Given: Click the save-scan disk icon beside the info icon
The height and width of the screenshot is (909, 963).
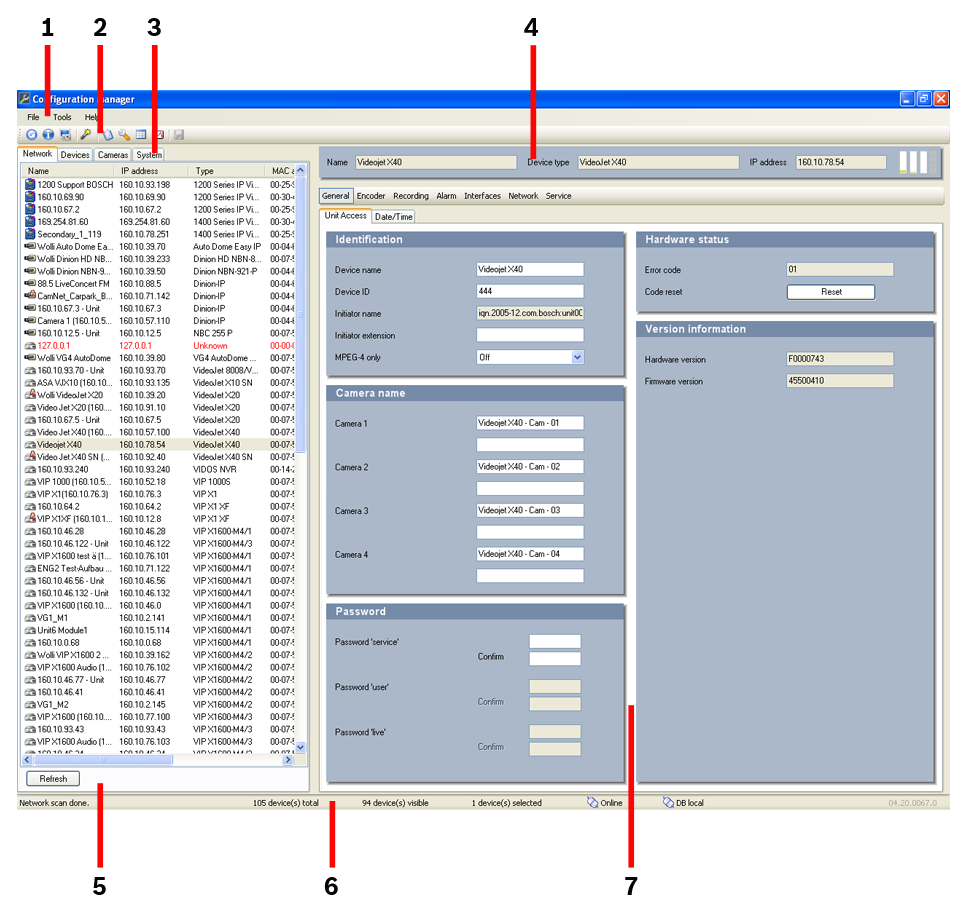Looking at the screenshot, I should [65, 135].
